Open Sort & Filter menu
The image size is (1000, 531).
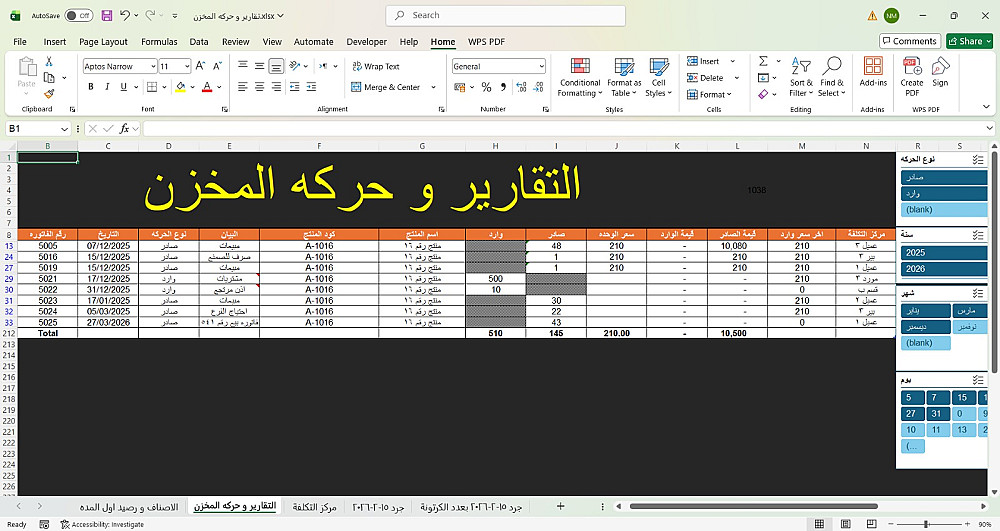[800, 77]
